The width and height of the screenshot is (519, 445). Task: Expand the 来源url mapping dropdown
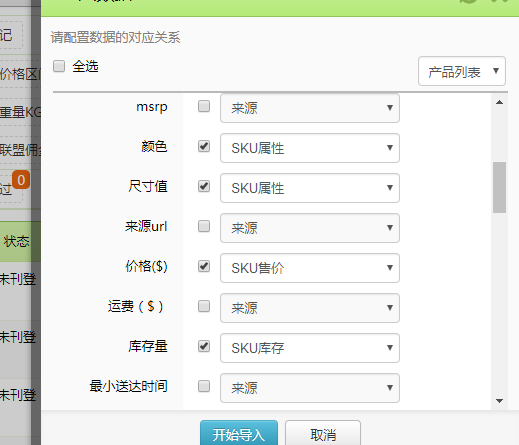pyautogui.click(x=310, y=228)
